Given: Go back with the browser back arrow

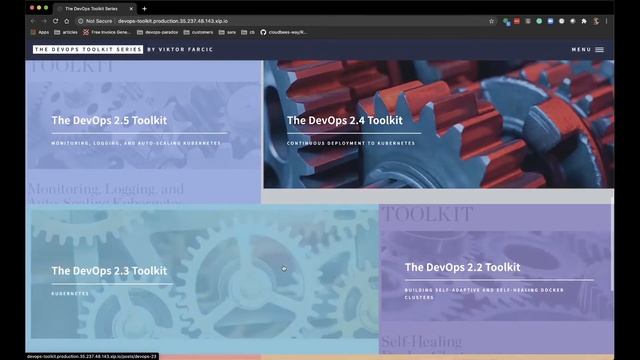Looking at the screenshot, I should [33, 21].
